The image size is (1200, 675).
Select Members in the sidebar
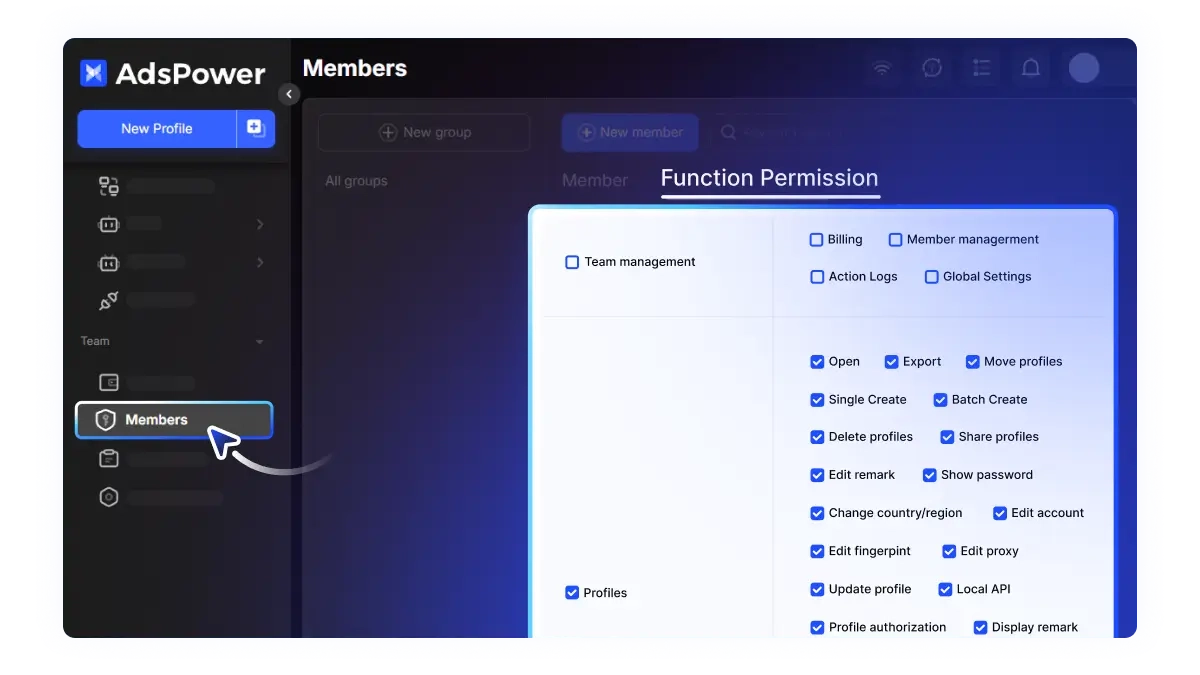click(x=174, y=420)
